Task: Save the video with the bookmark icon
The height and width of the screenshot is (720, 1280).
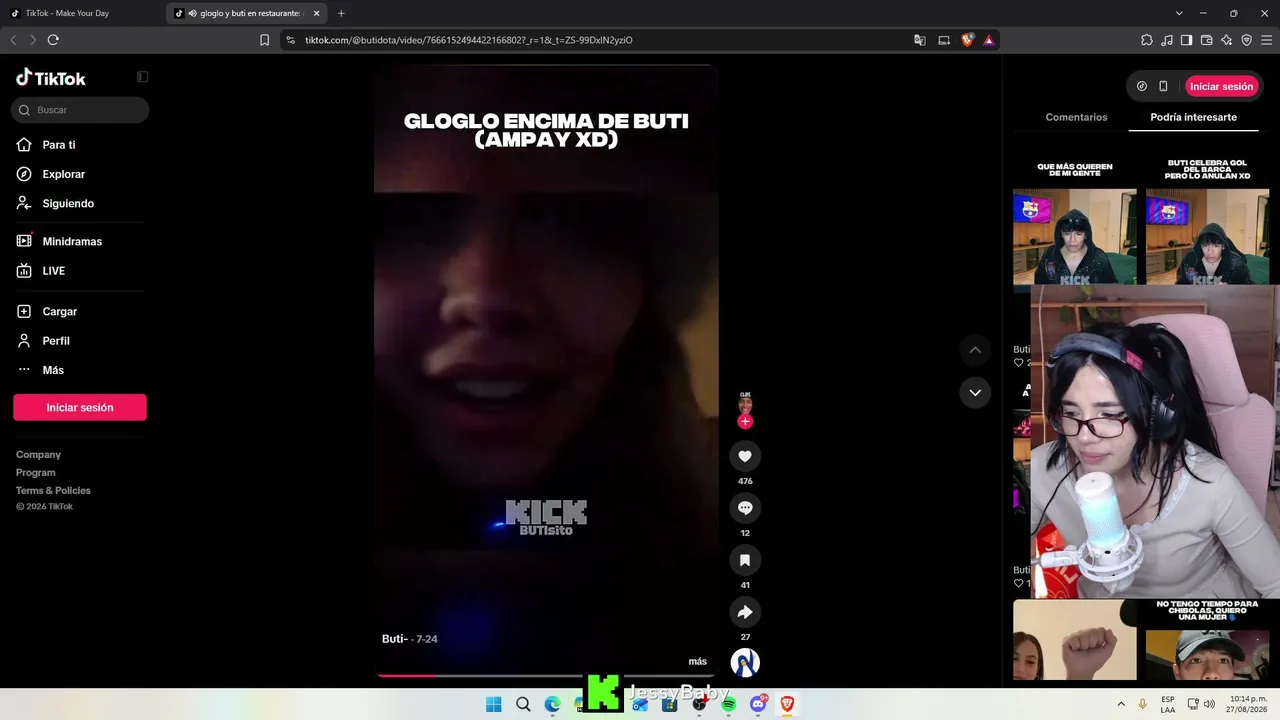Action: click(x=745, y=560)
